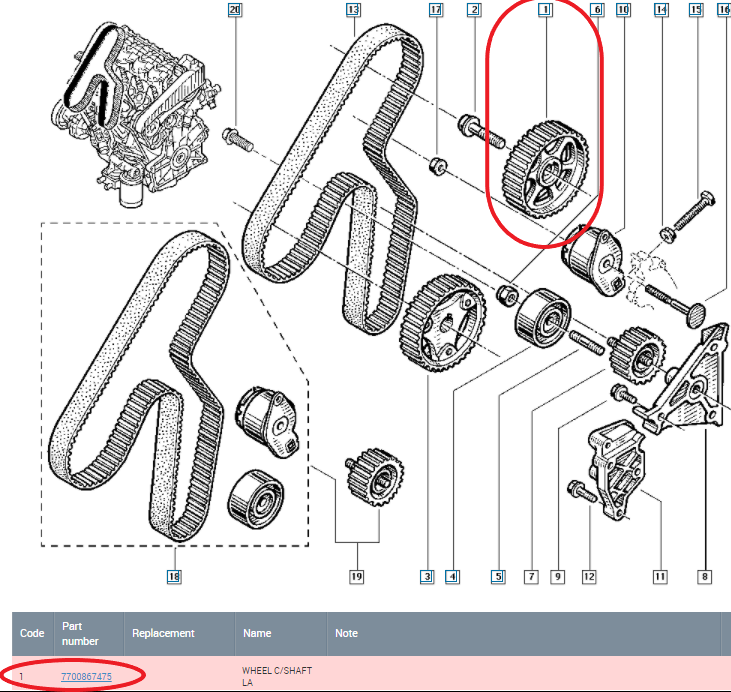The width and height of the screenshot is (731, 692).
Task: Click callout number 20 near the engine thumbnail
Action: (x=234, y=10)
